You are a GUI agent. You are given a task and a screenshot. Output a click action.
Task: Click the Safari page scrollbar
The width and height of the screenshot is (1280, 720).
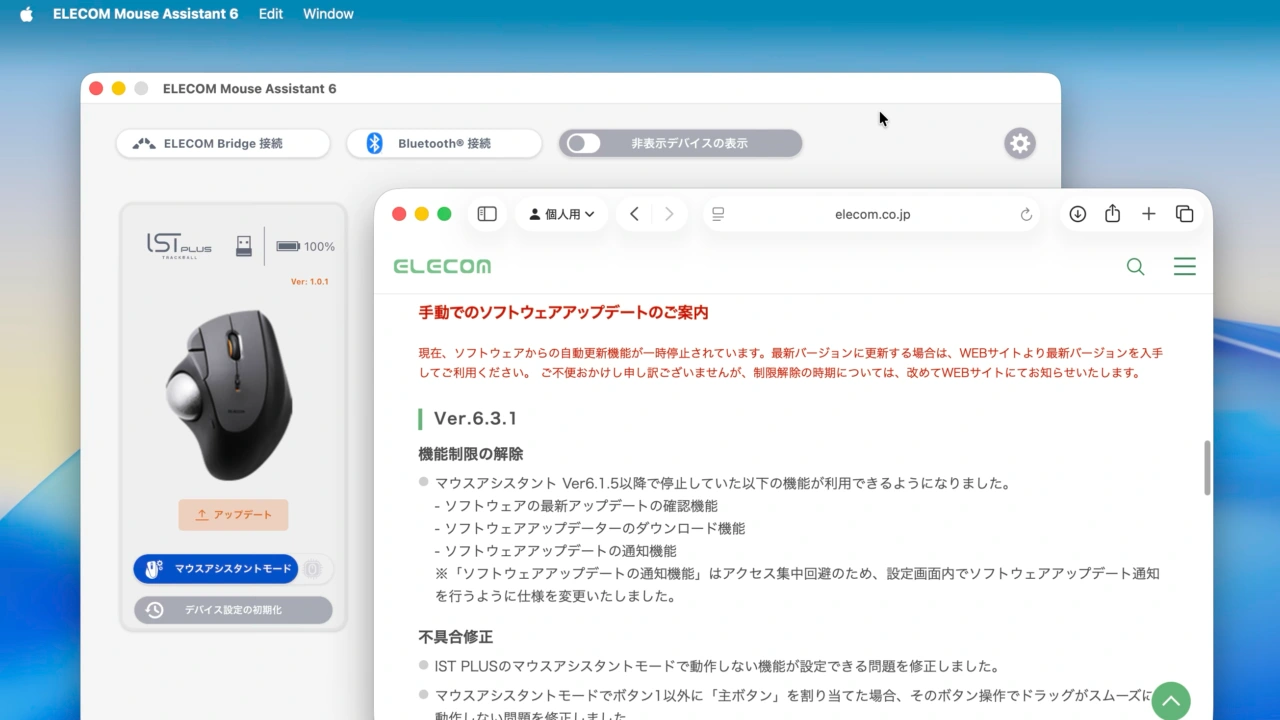[x=1207, y=467]
